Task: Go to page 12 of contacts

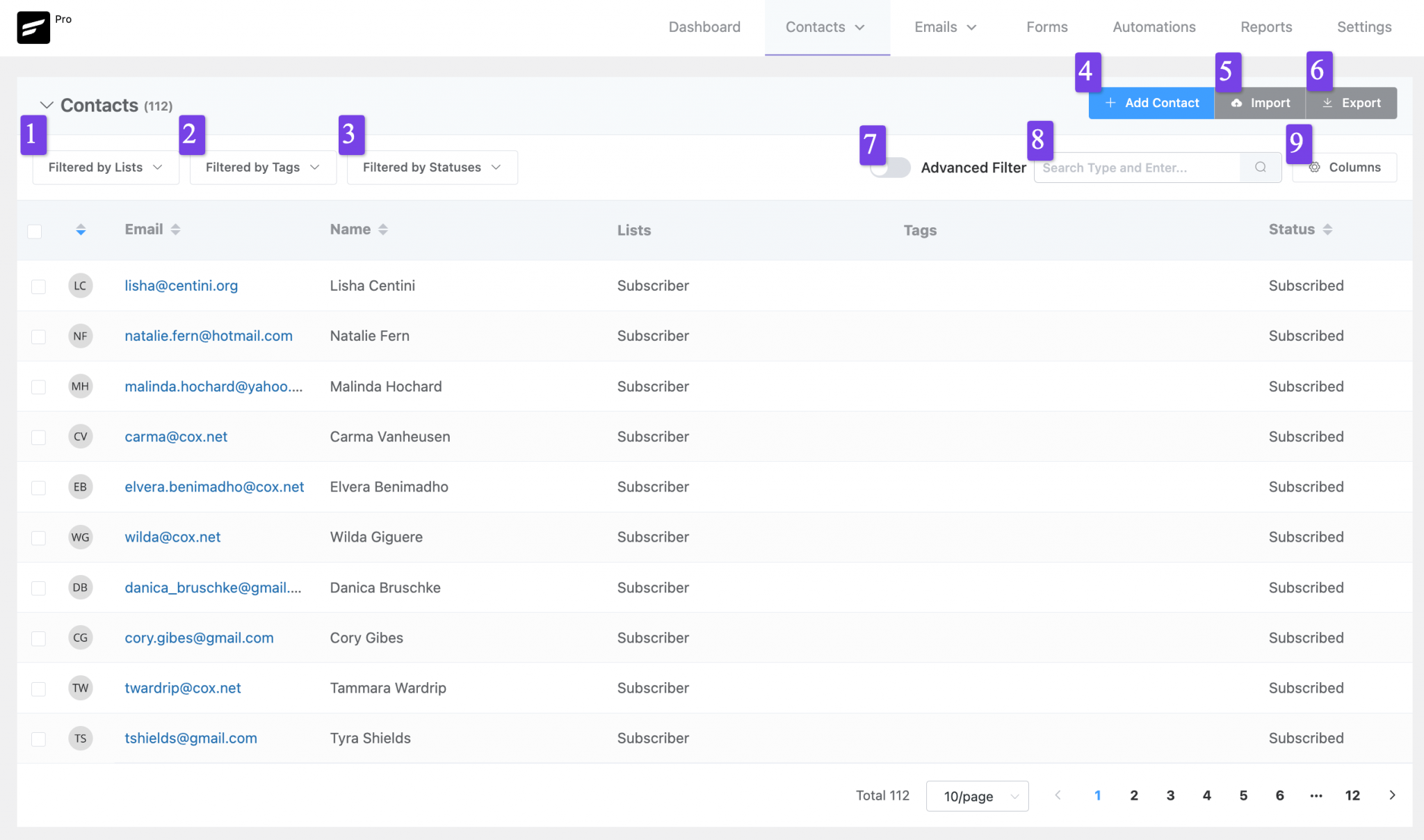Action: click(x=1352, y=795)
